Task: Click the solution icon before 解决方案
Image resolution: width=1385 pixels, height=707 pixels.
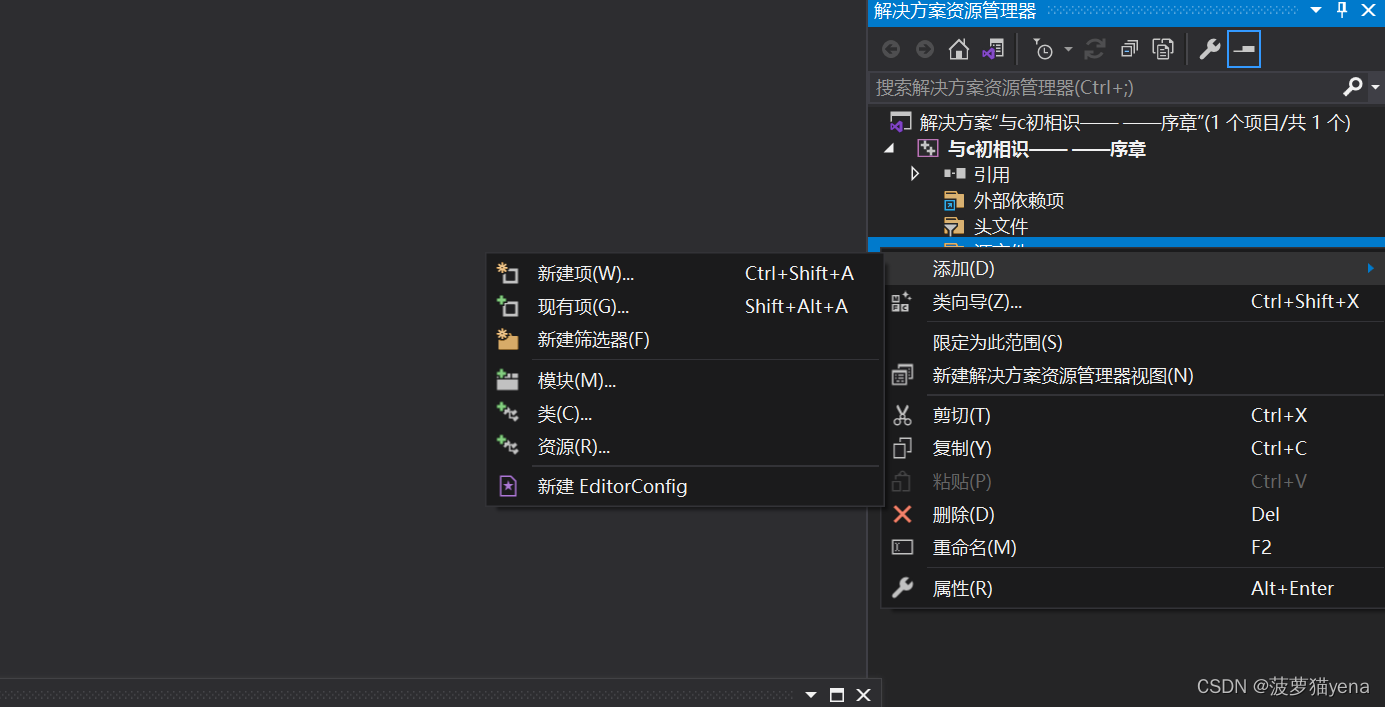Action: [x=901, y=123]
